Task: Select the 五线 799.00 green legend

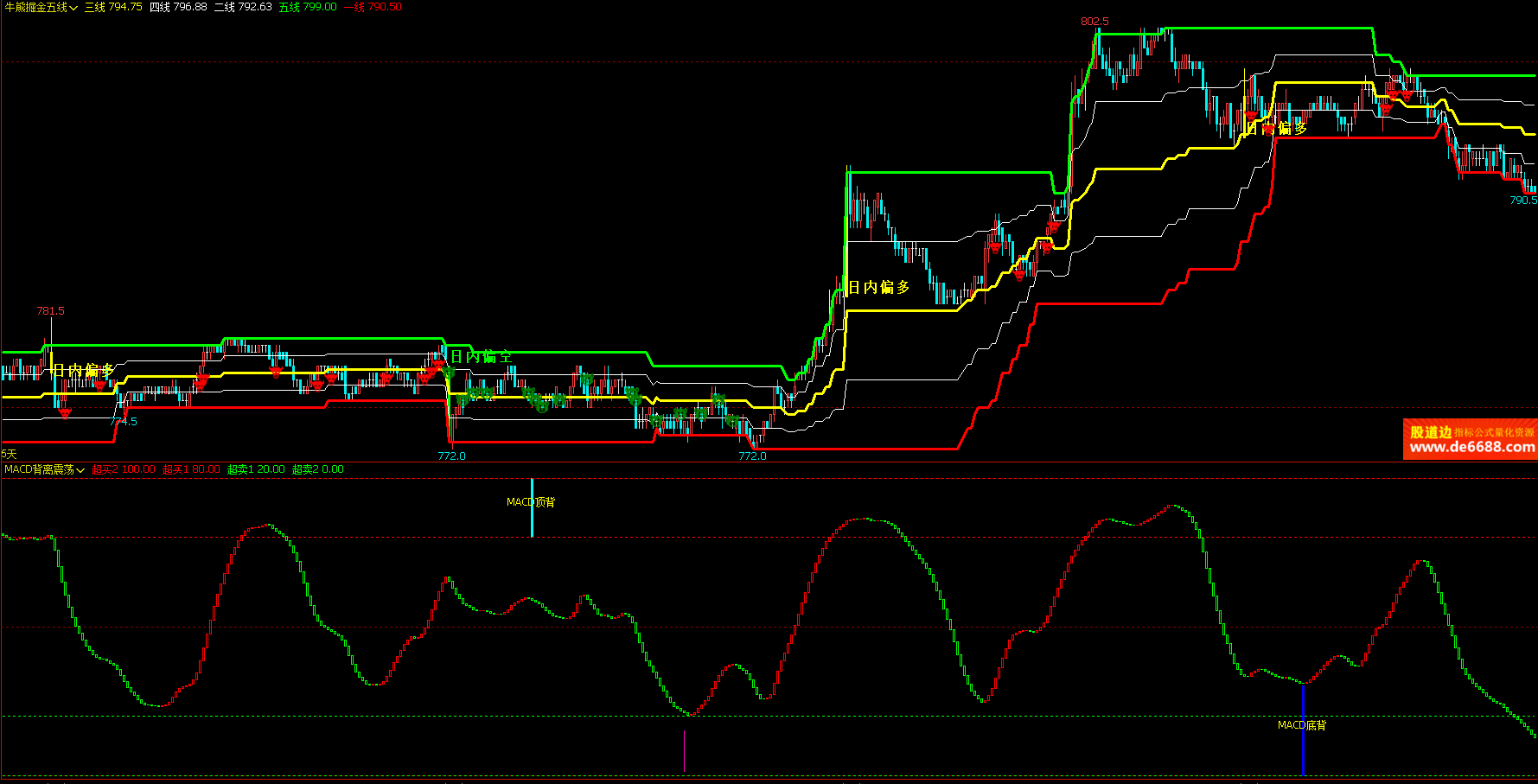Action: point(308,7)
